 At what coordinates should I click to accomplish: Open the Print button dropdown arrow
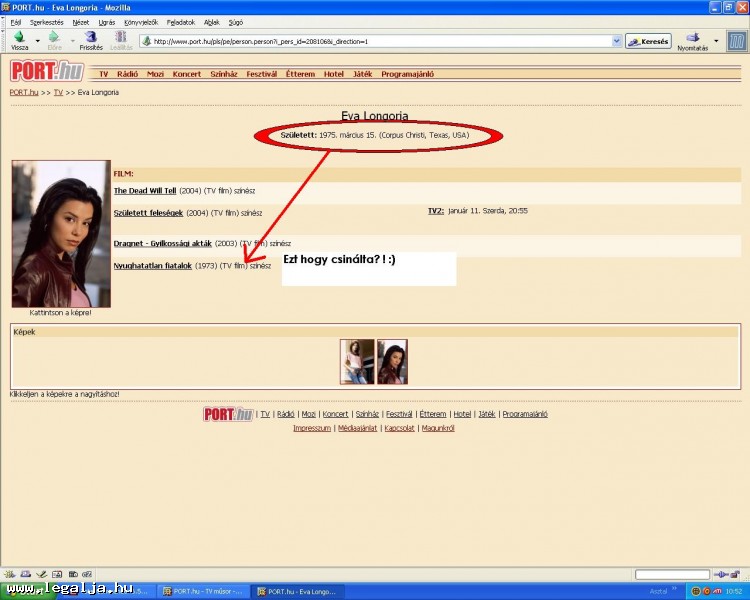tap(715, 41)
